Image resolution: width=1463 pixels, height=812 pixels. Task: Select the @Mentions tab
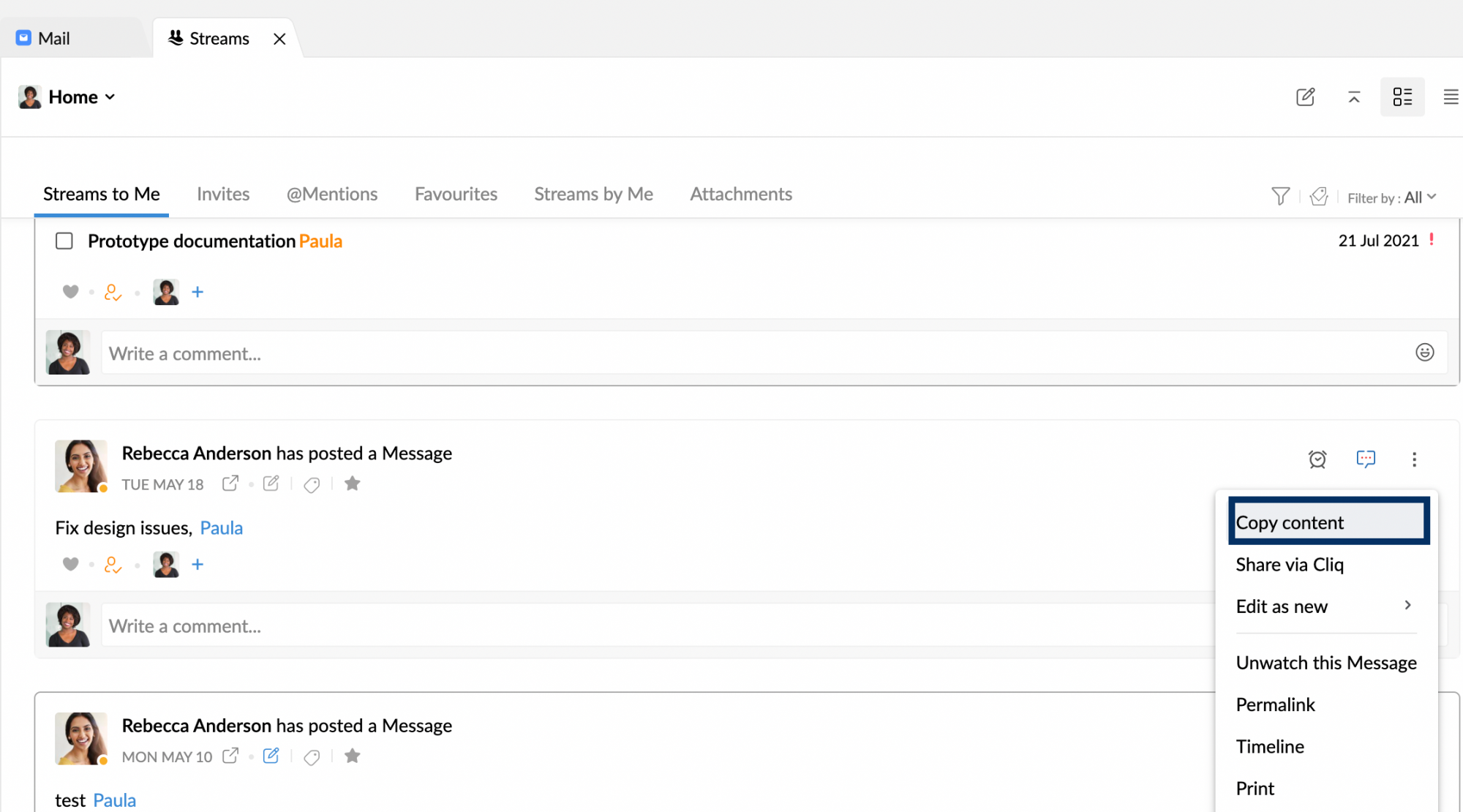[332, 194]
